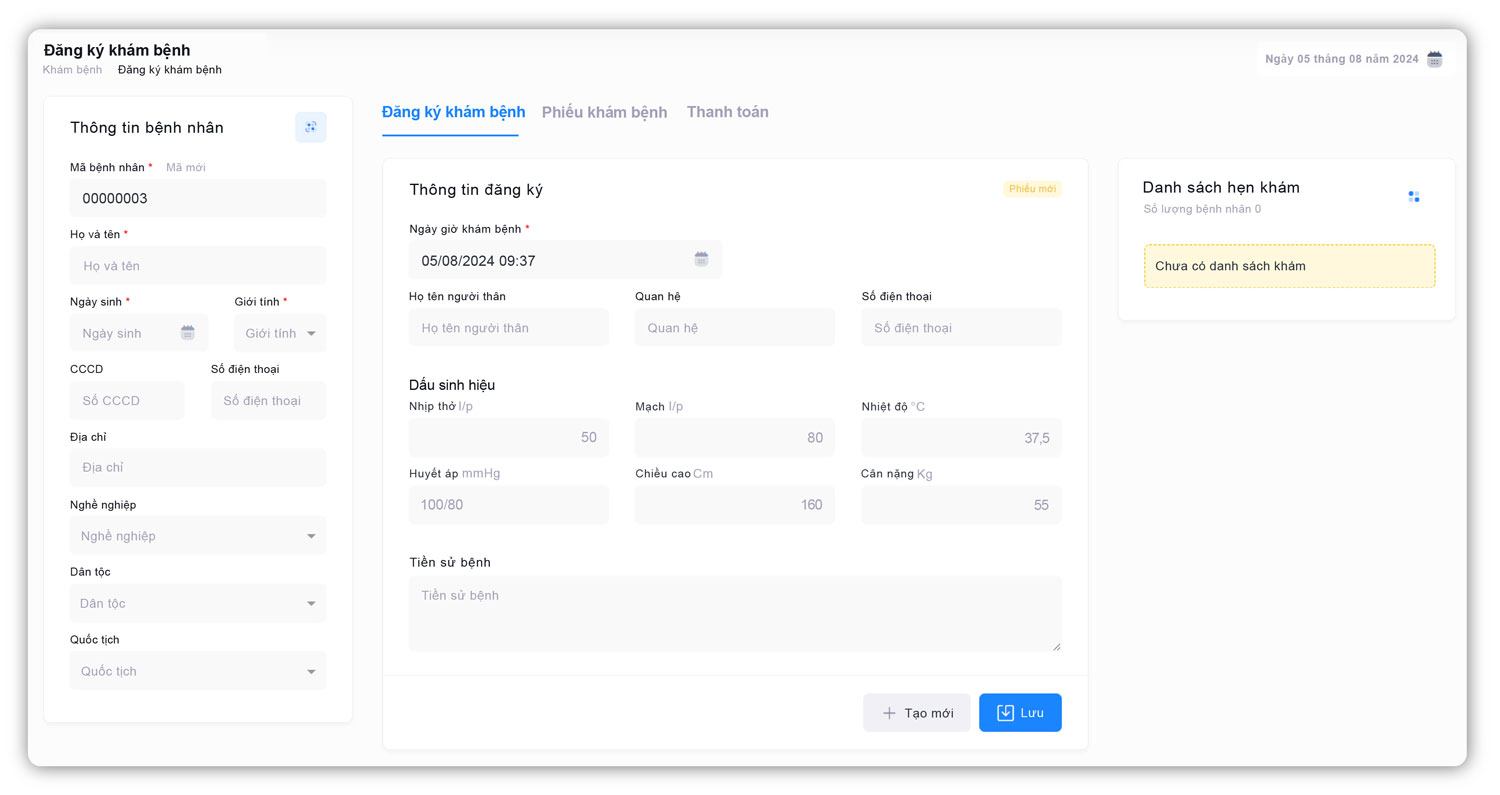Click the scan icon beside Thông tin bệnh nhân
This screenshot has height=795, width=1500.
click(x=310, y=127)
